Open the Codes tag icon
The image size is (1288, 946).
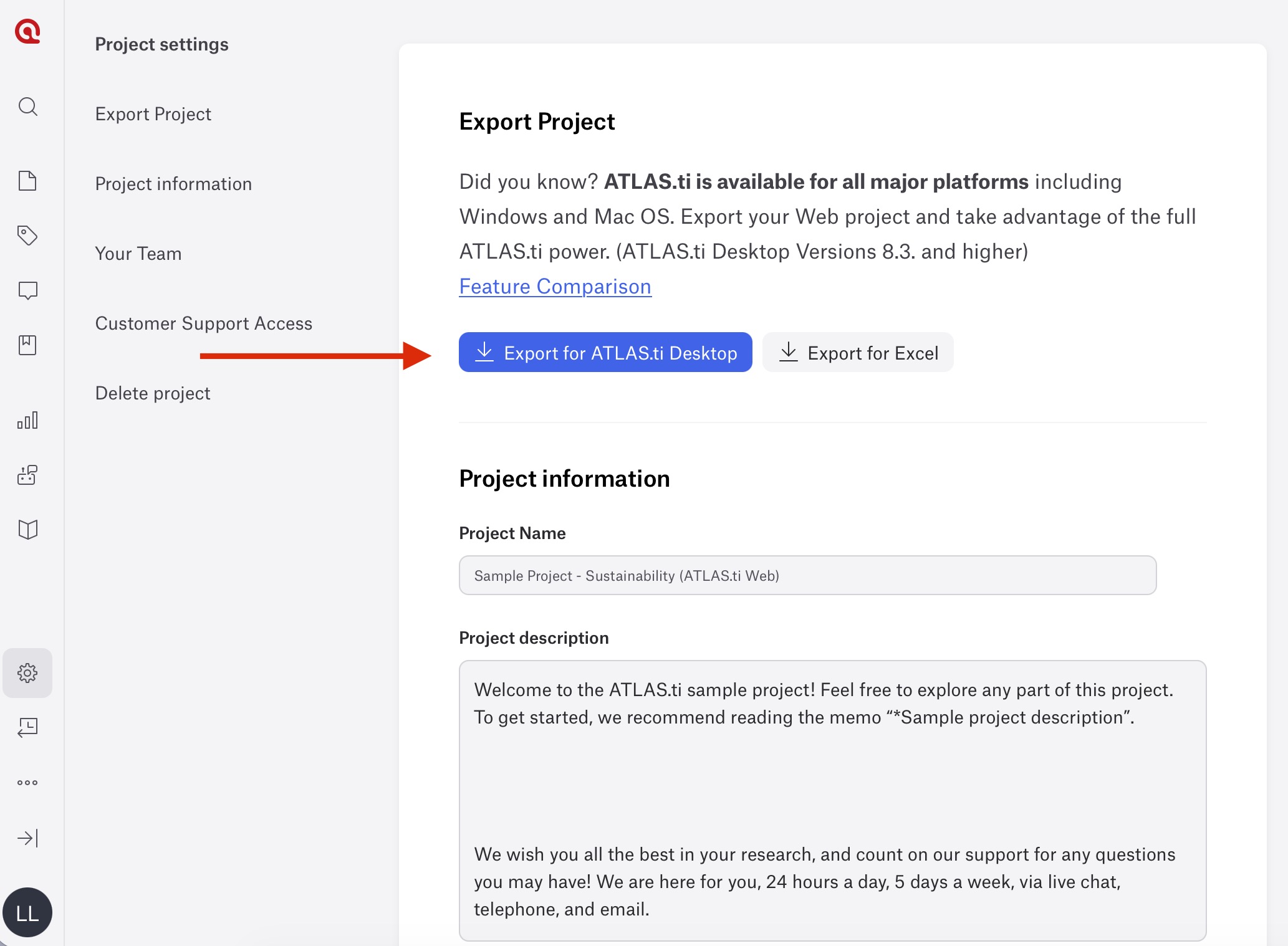tap(27, 236)
